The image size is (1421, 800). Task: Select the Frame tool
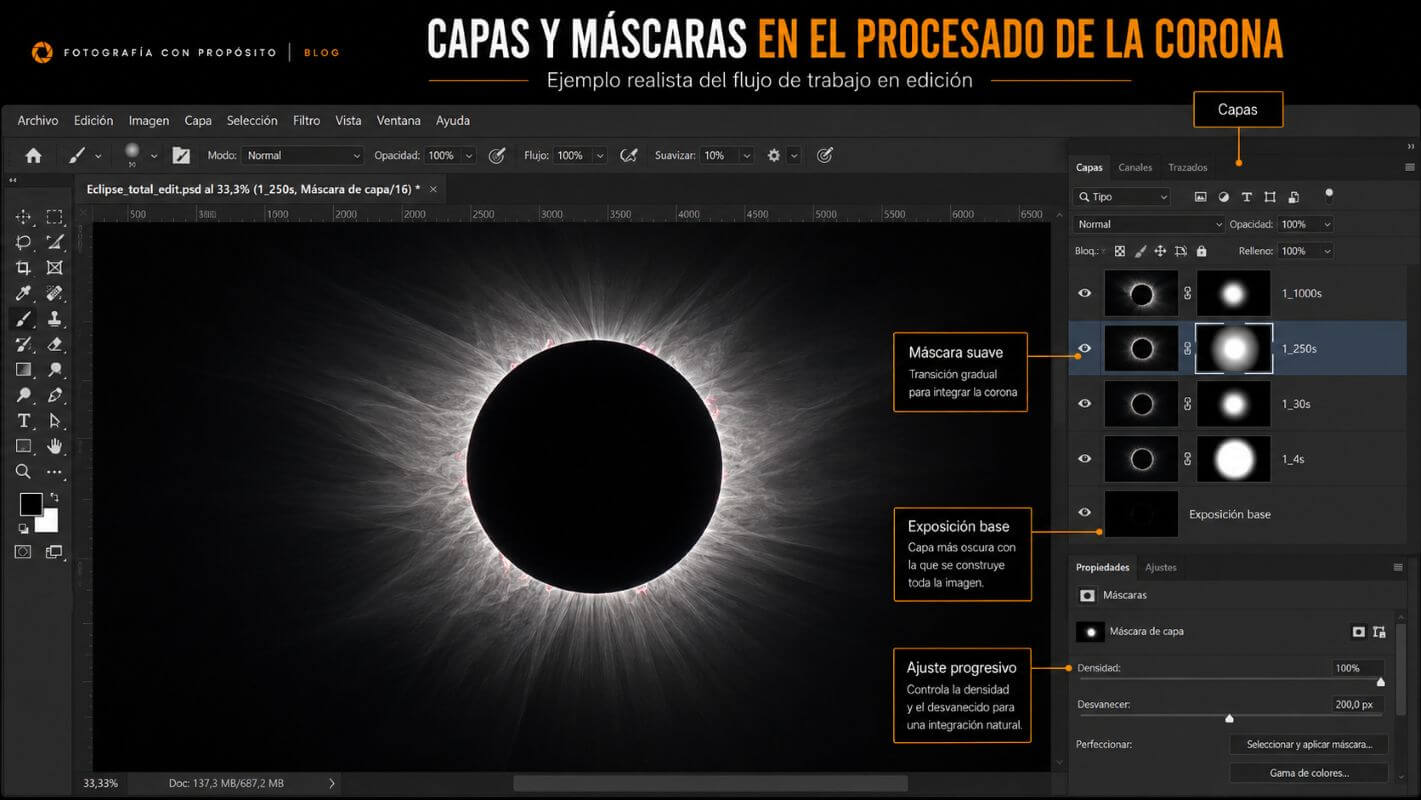[x=55, y=268]
